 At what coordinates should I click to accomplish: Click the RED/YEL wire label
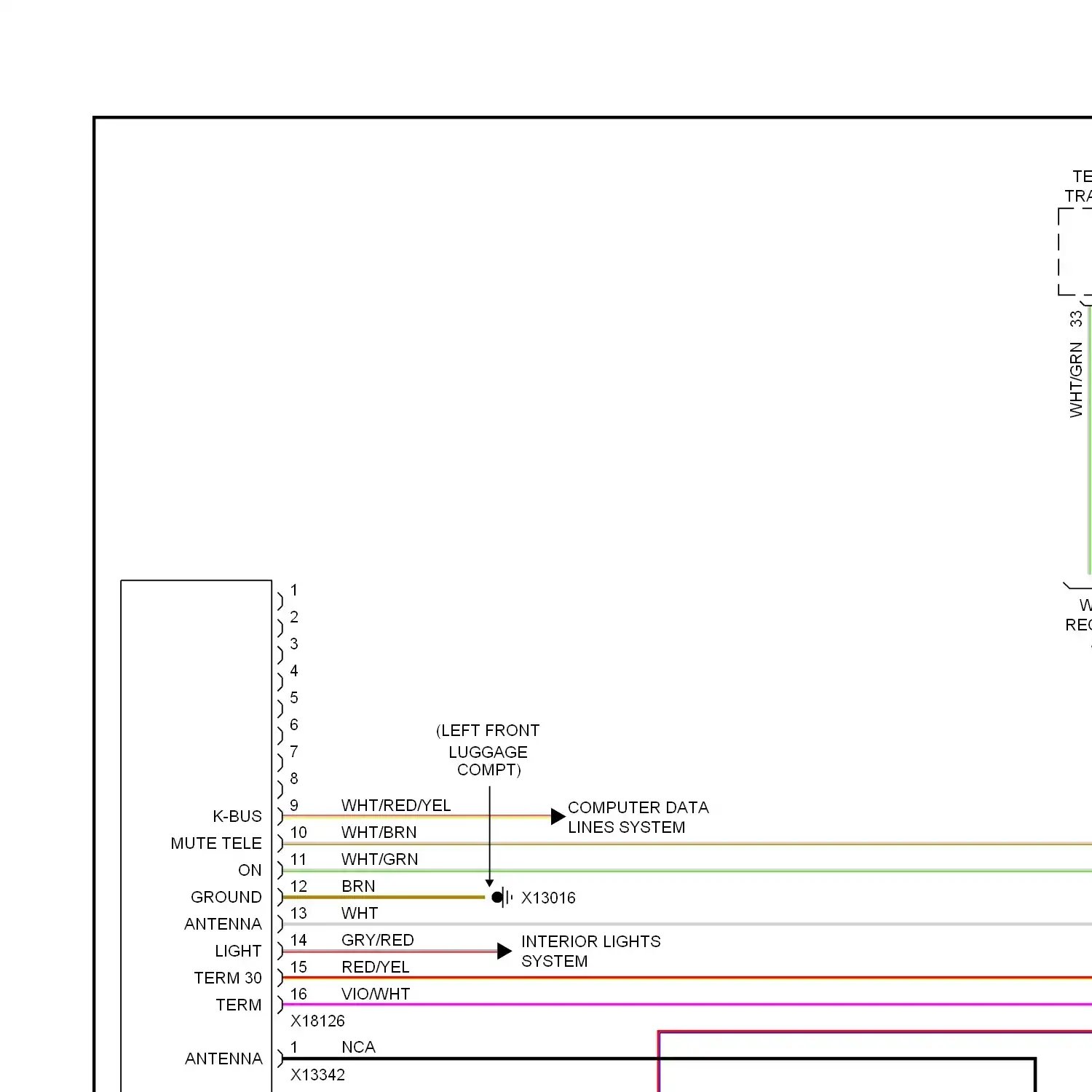[x=376, y=967]
